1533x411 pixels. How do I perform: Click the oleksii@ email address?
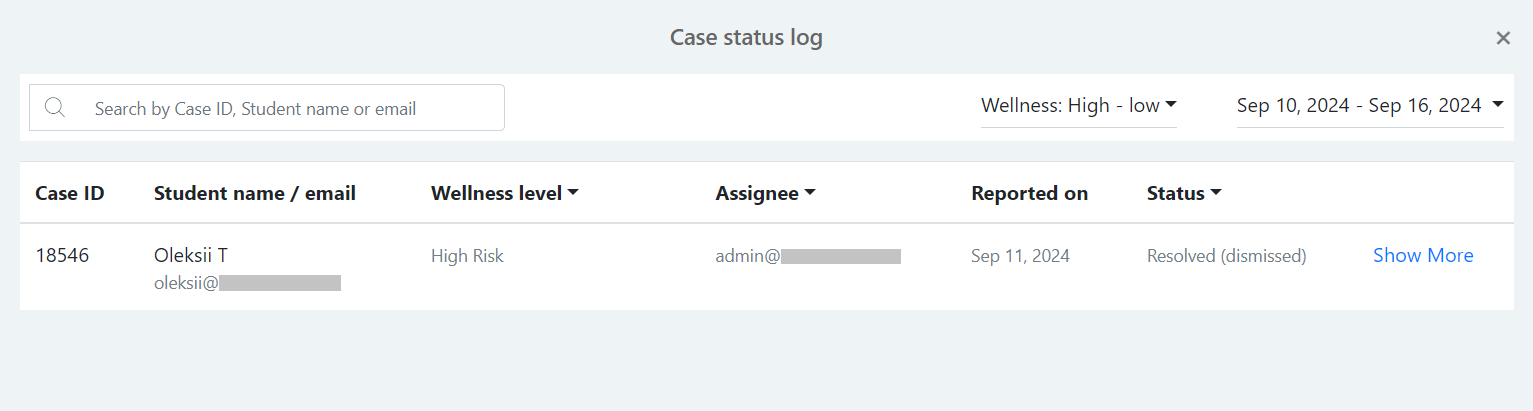click(x=247, y=283)
